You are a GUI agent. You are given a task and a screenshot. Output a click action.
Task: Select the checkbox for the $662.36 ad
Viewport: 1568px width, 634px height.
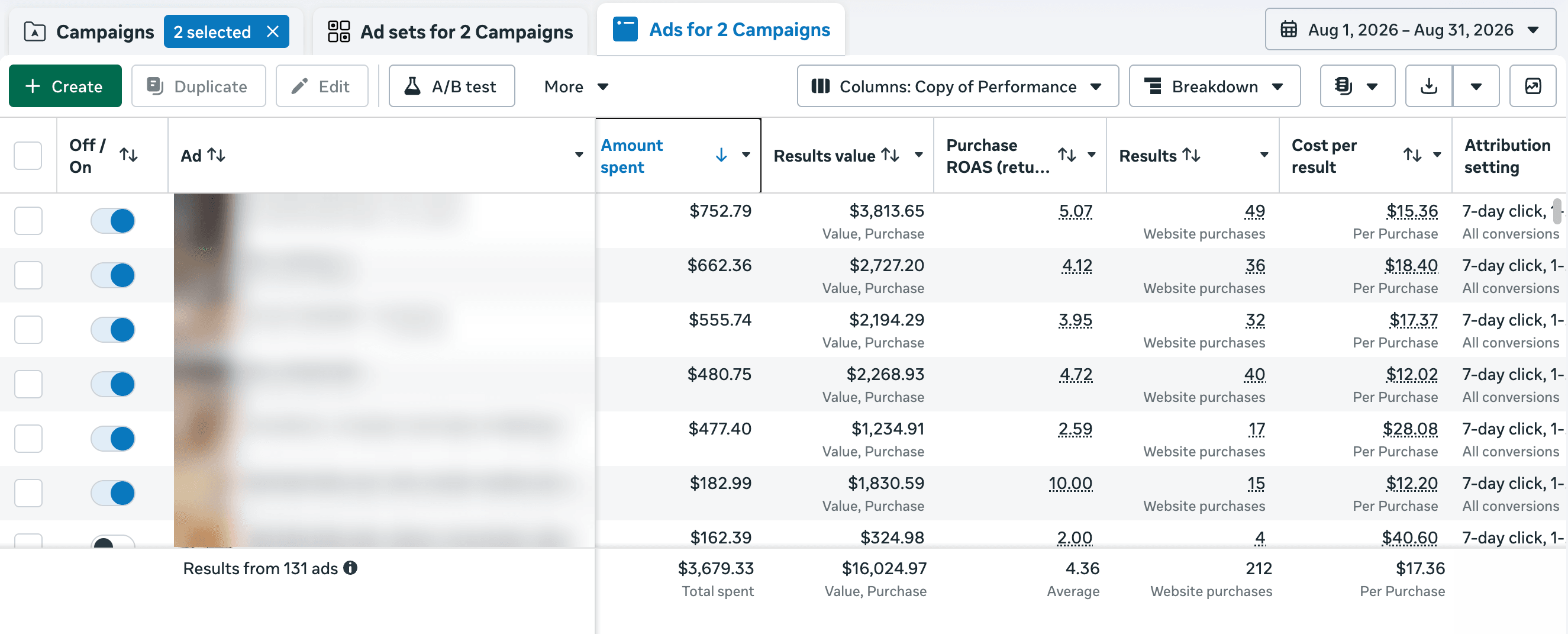click(28, 275)
